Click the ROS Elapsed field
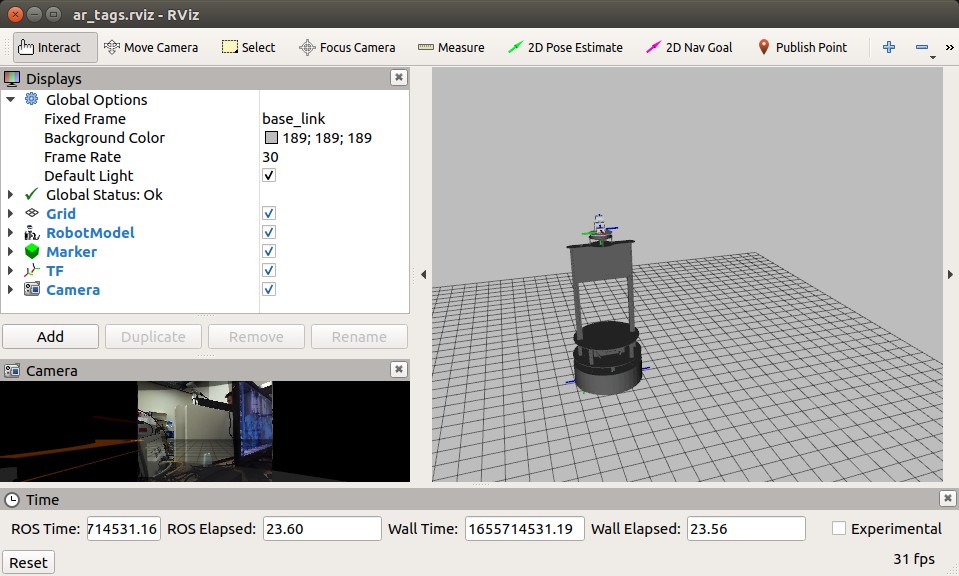Image resolution: width=959 pixels, height=576 pixels. [x=322, y=528]
